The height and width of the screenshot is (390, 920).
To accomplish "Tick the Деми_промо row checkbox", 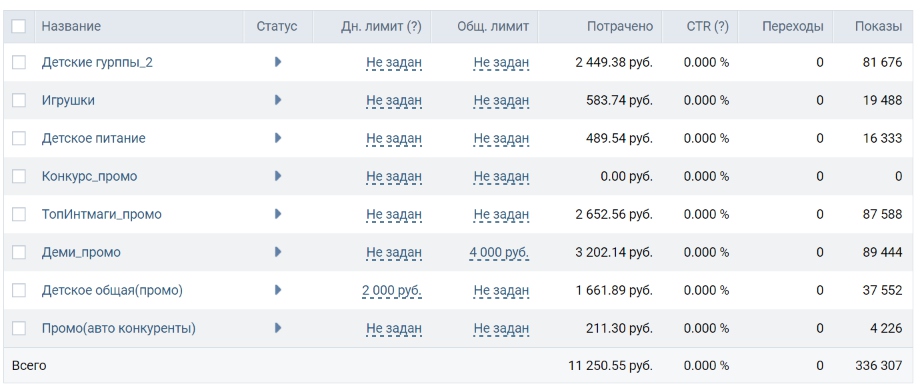I will pos(19,252).
